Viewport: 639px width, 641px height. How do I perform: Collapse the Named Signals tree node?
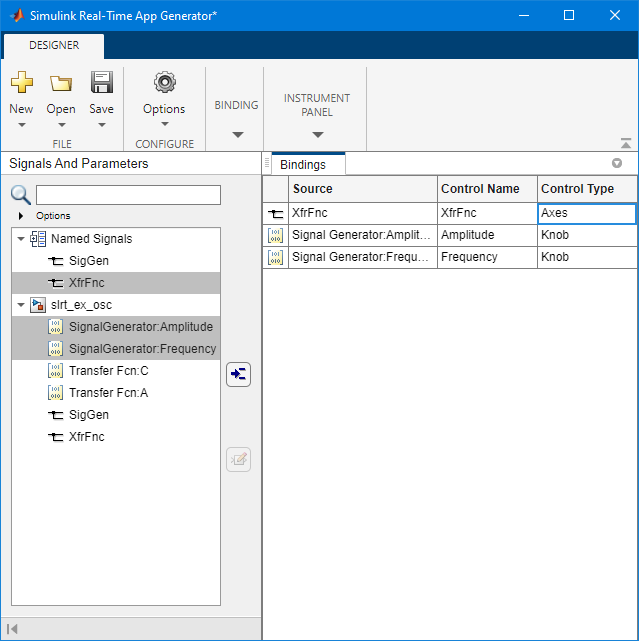[21, 239]
